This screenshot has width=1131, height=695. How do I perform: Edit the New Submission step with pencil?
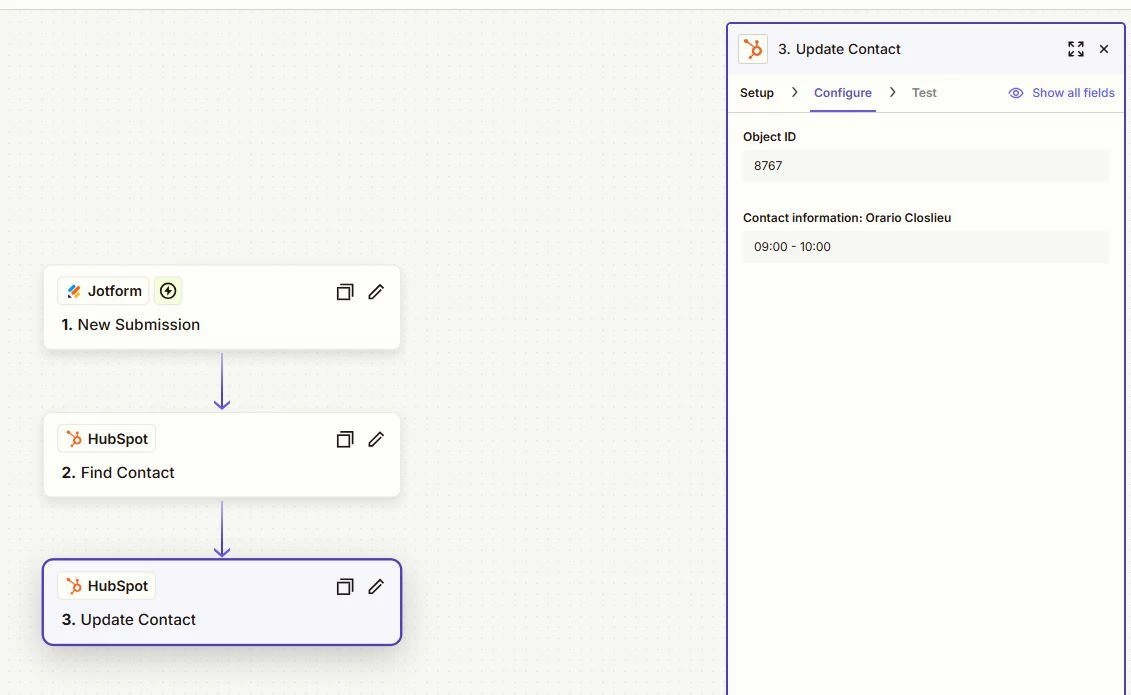coord(376,292)
